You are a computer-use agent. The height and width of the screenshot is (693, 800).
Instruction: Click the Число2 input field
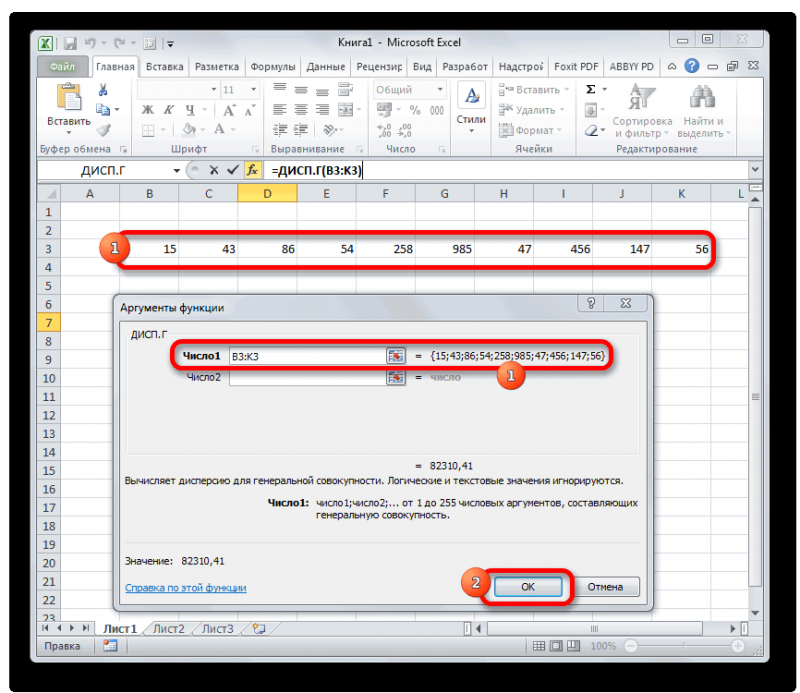[308, 377]
